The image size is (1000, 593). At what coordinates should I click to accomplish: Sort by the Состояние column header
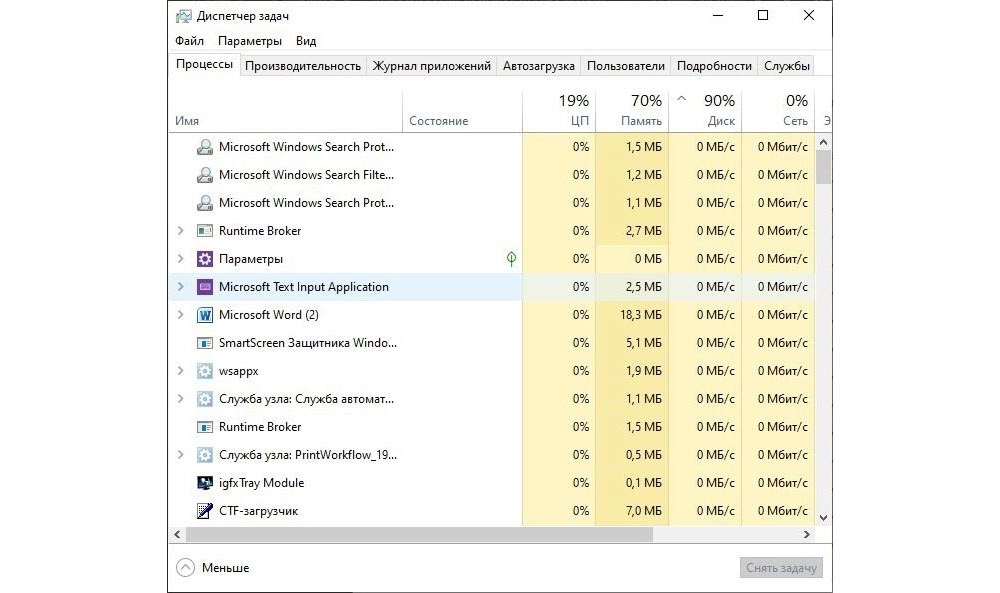462,112
